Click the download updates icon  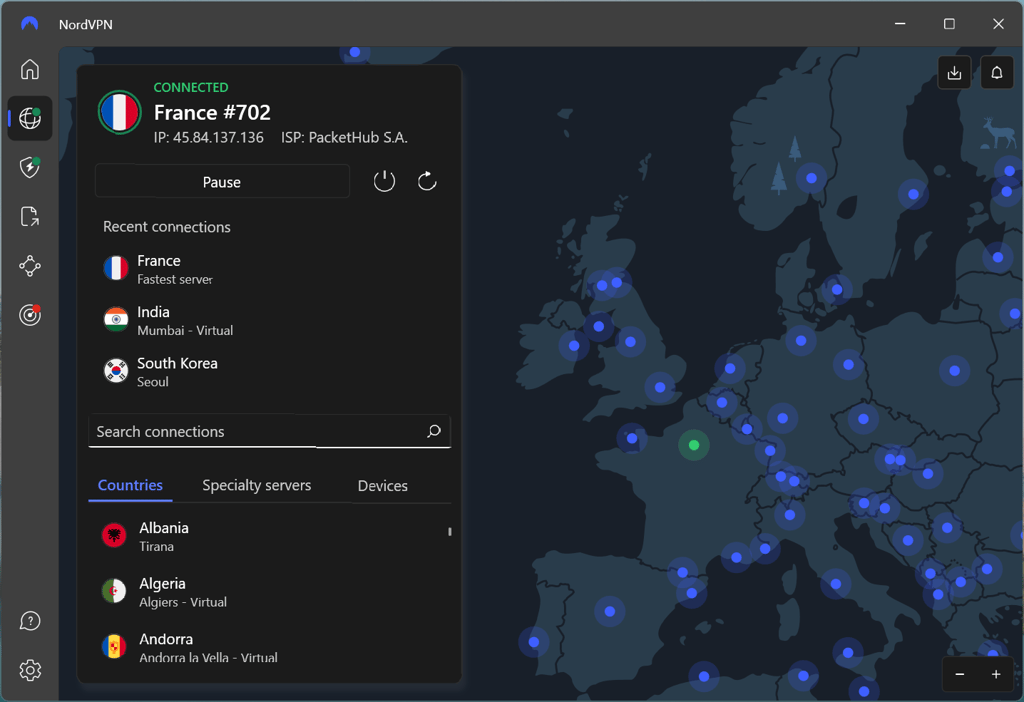point(954,72)
